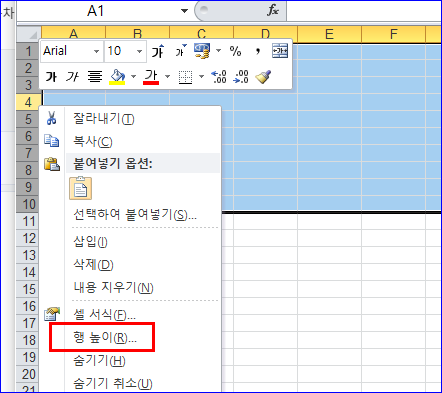Screen dimensions: 442x393
Task: Open the font size 10 dropdown
Action: point(140,51)
